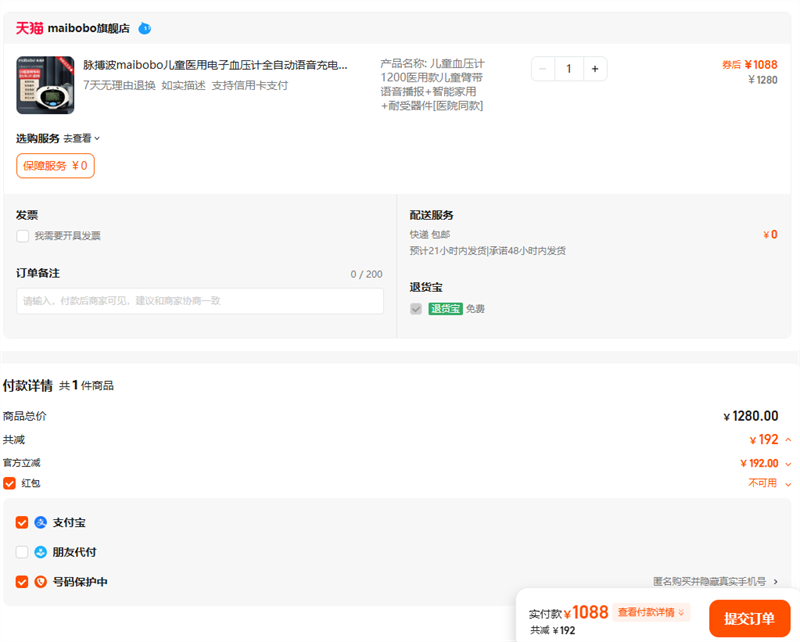Image resolution: width=800 pixels, height=642 pixels.
Task: Submit the order with 提交订单
Action: (x=749, y=619)
